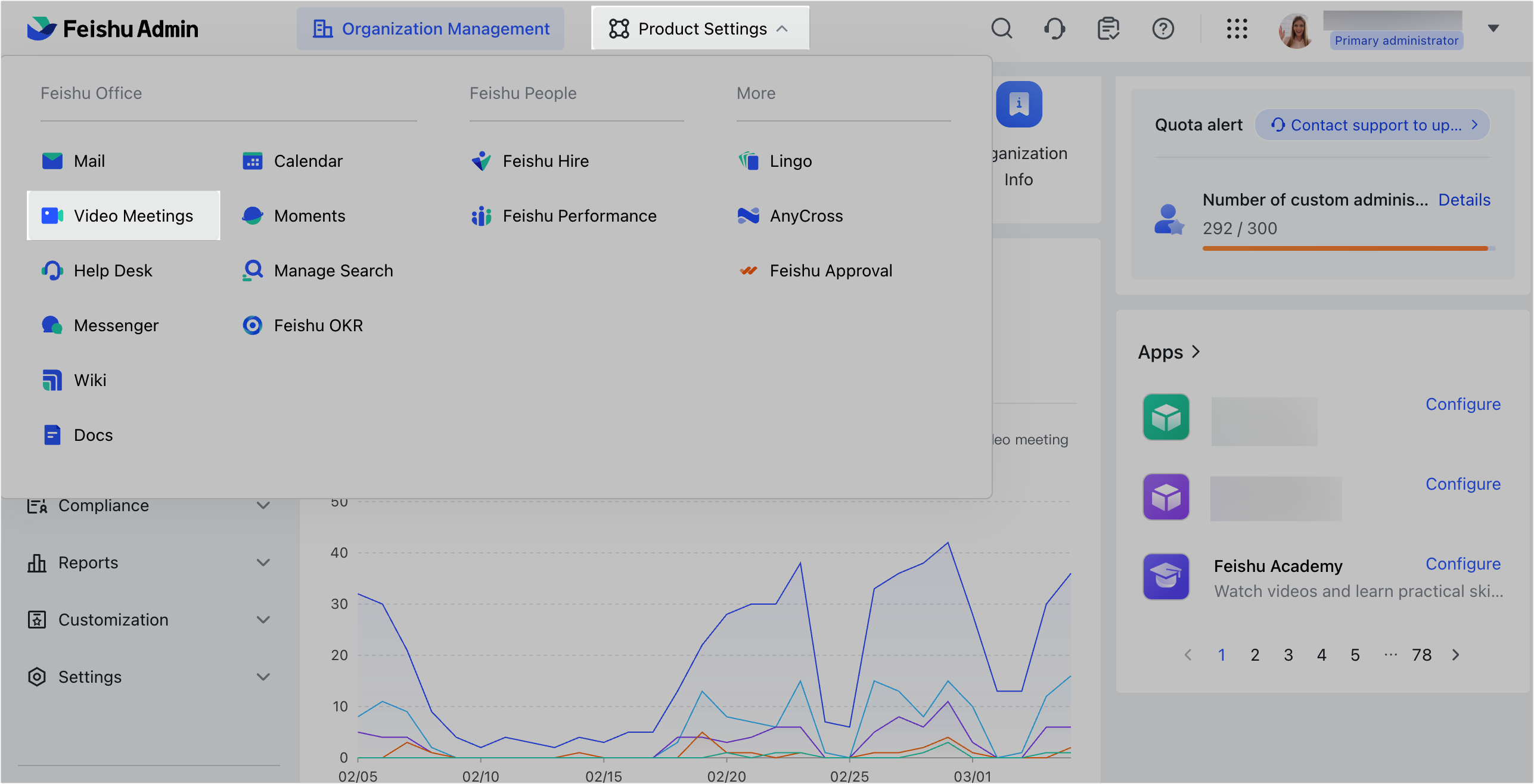Open Details of custom administrators
Viewport: 1534px width, 784px height.
1465,200
